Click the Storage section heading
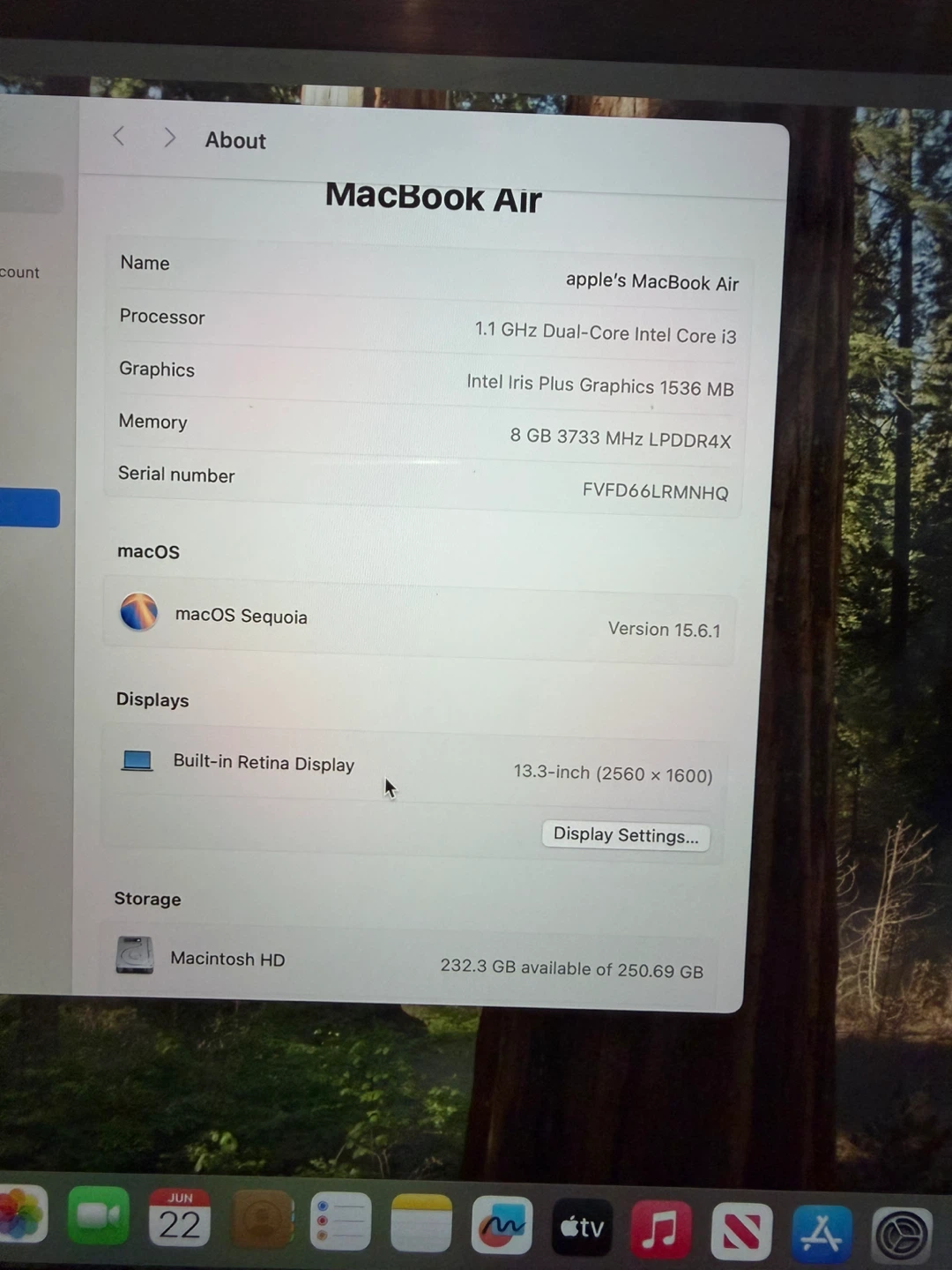952x1270 pixels. pos(147,899)
